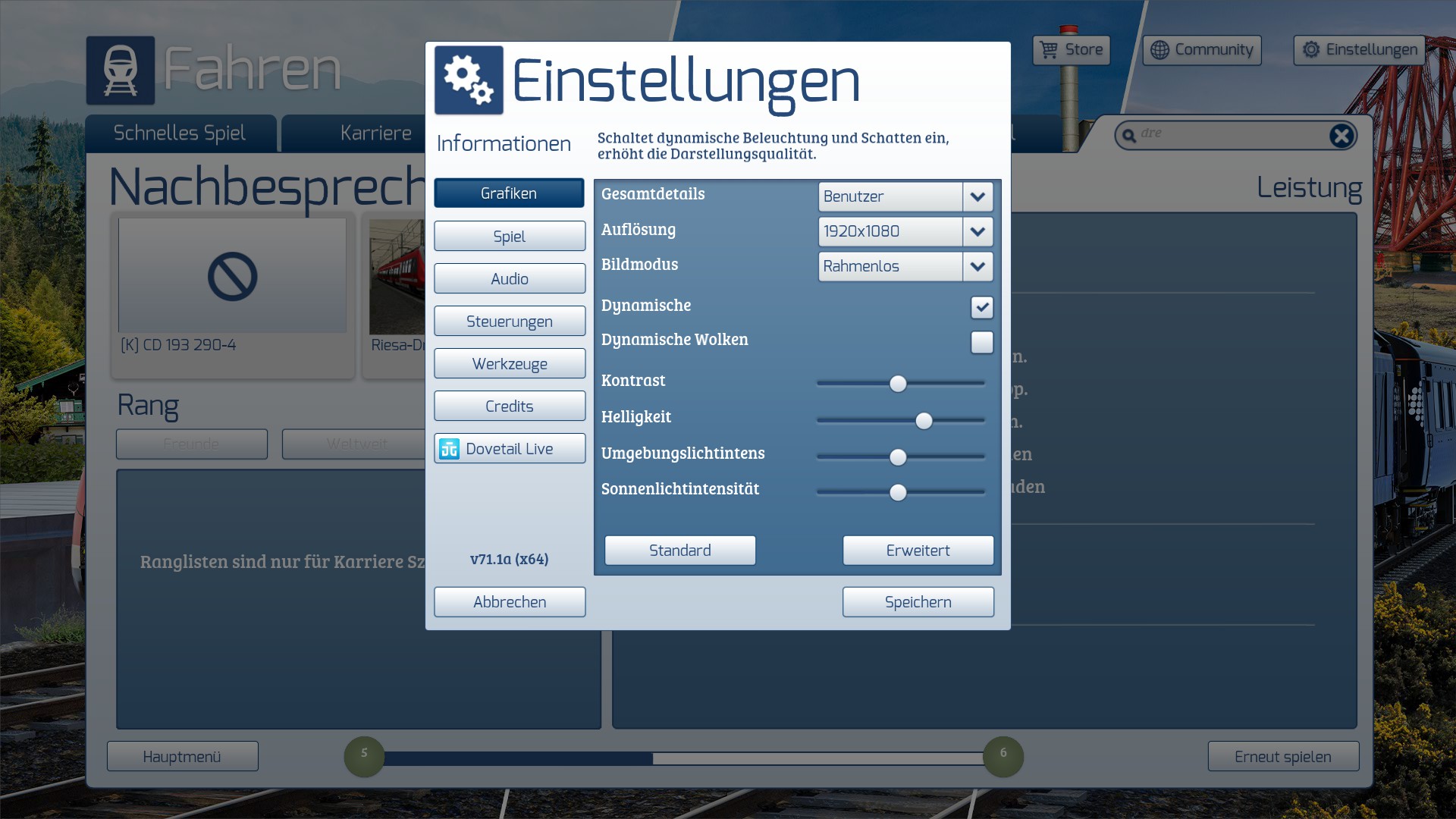Open Dovetail Live via its logo
This screenshot has width=1456, height=819.
click(x=449, y=449)
